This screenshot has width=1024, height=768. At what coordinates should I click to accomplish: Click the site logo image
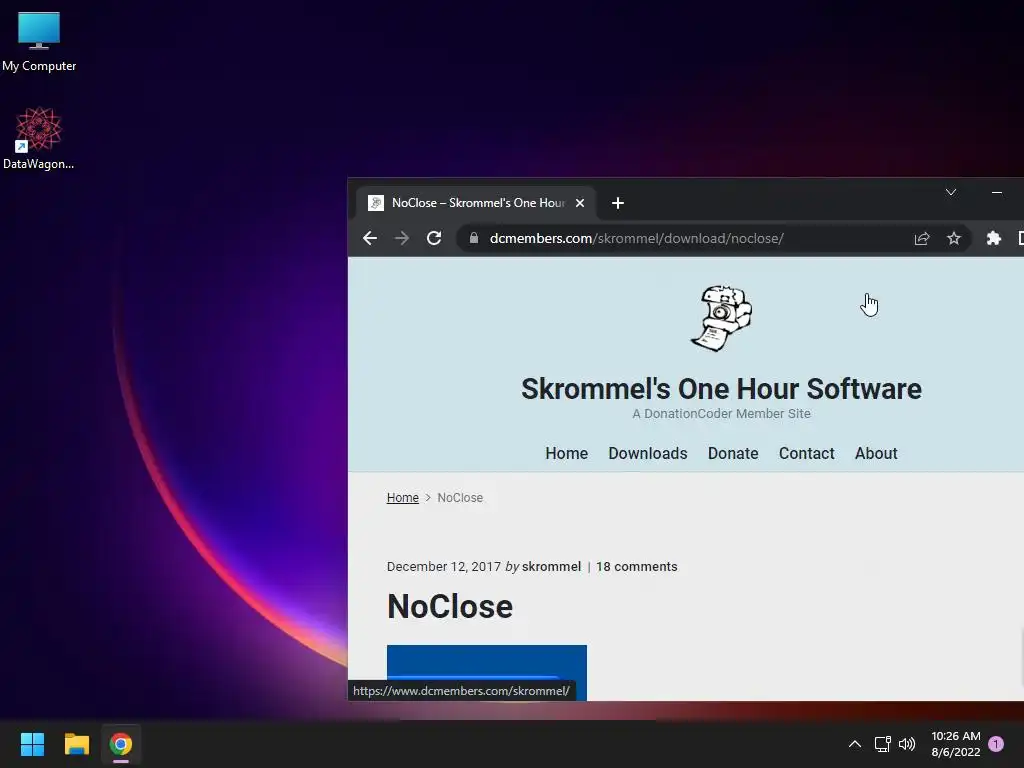(x=721, y=319)
